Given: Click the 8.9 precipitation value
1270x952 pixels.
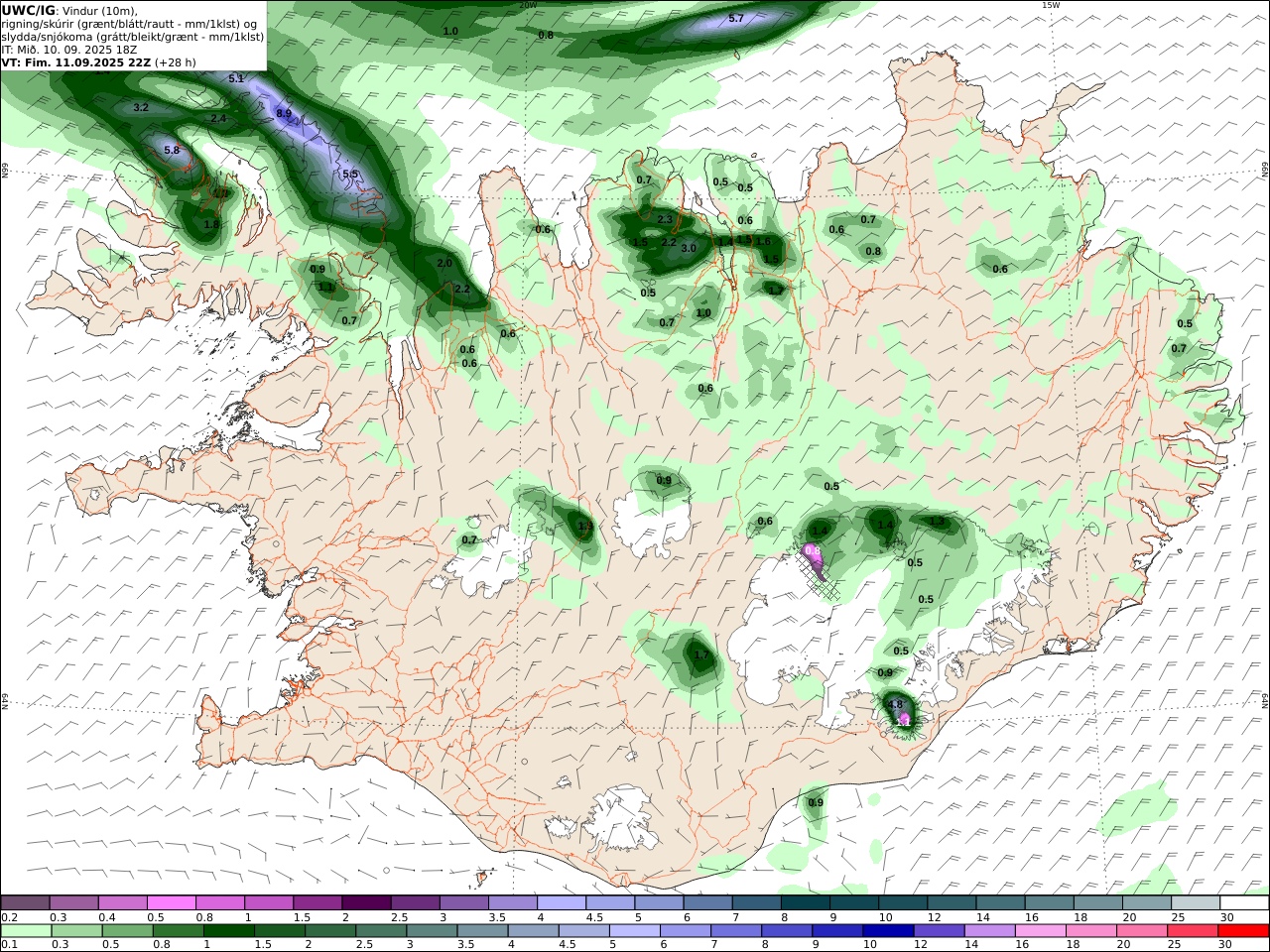Looking at the screenshot, I should [x=284, y=114].
